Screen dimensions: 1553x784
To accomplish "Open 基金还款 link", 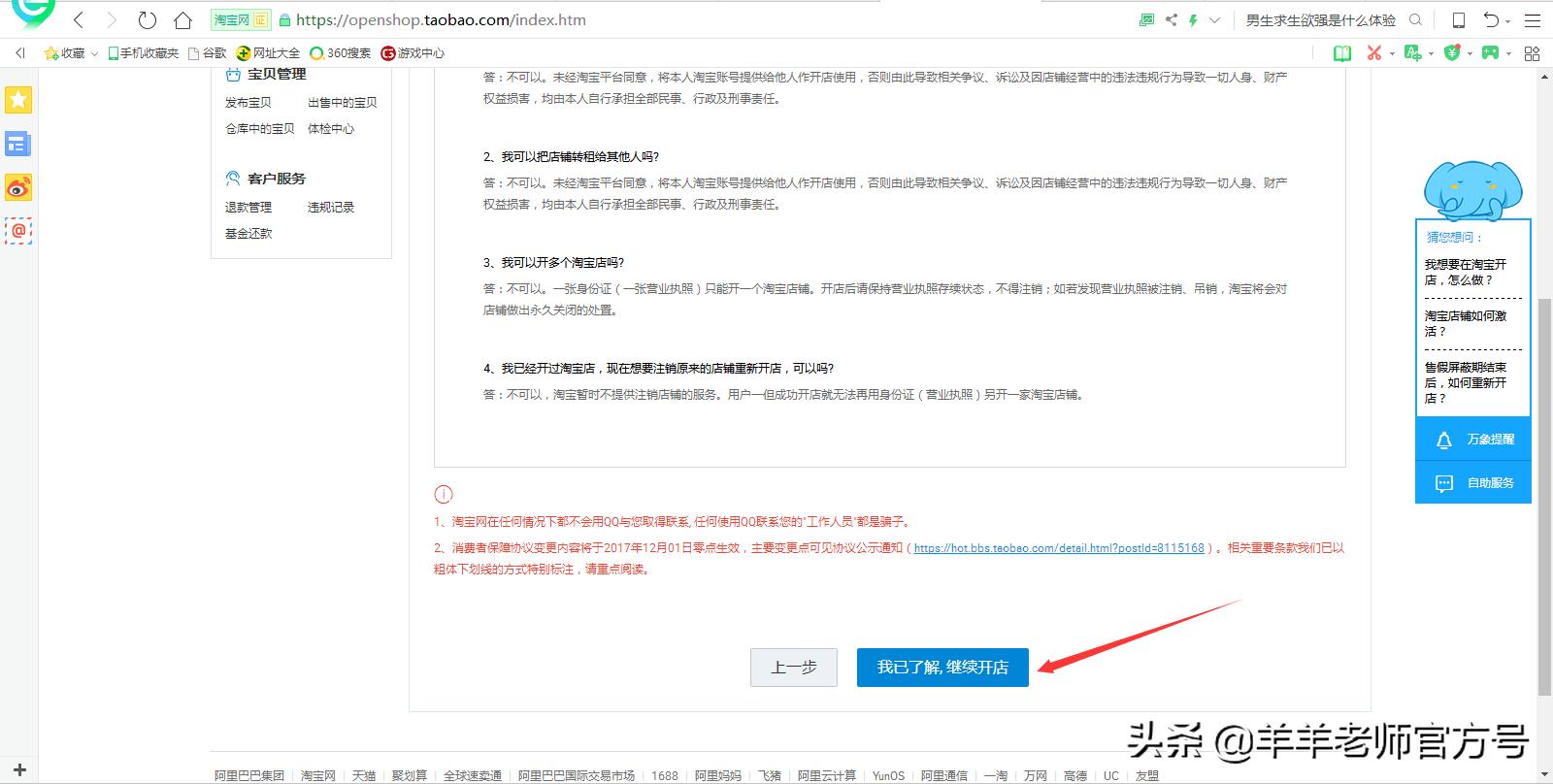I will 248,233.
